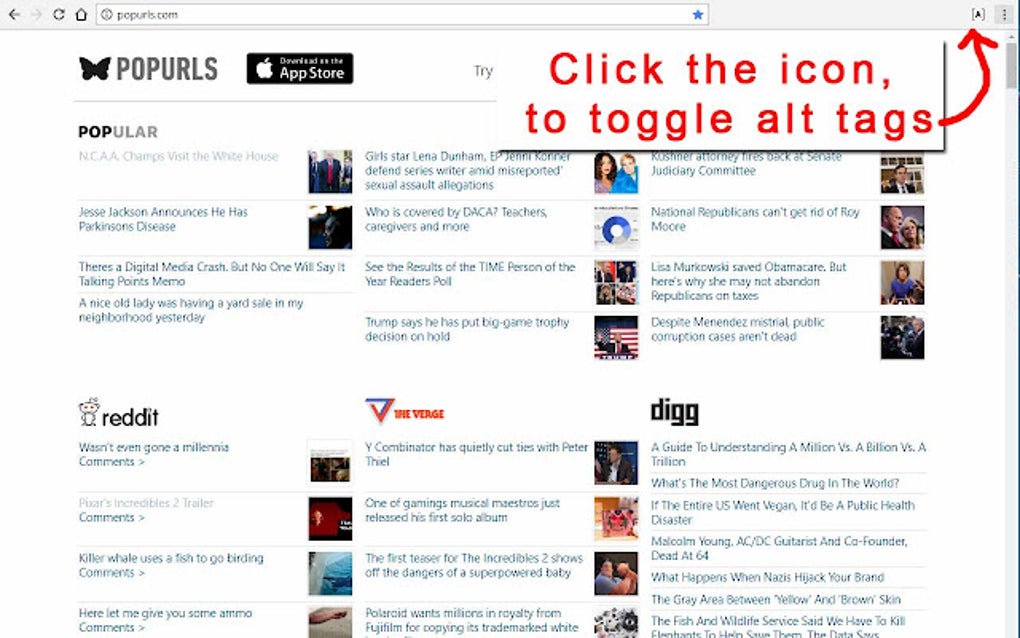Expand Comments under the ammo story
This screenshot has height=638, width=1020.
[x=105, y=627]
